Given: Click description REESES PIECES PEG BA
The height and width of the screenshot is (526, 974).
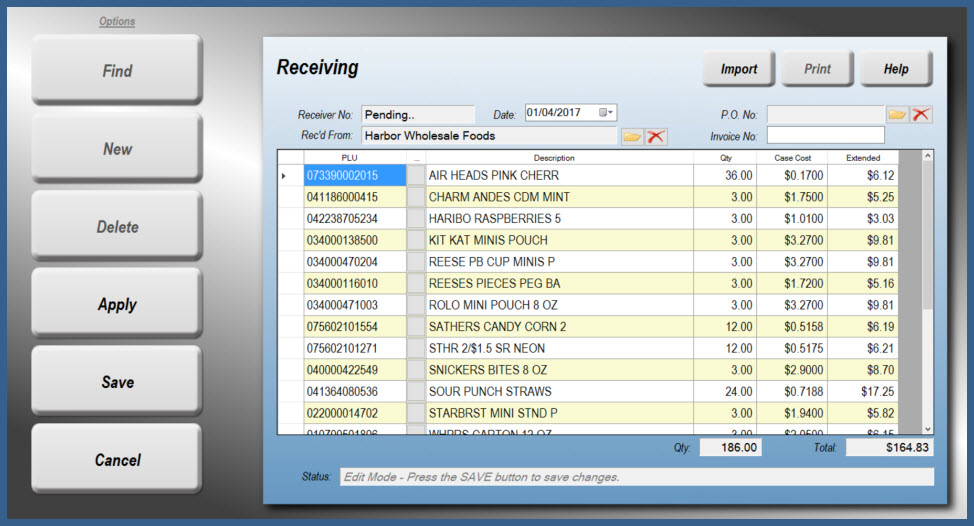Looking at the screenshot, I should point(560,283).
